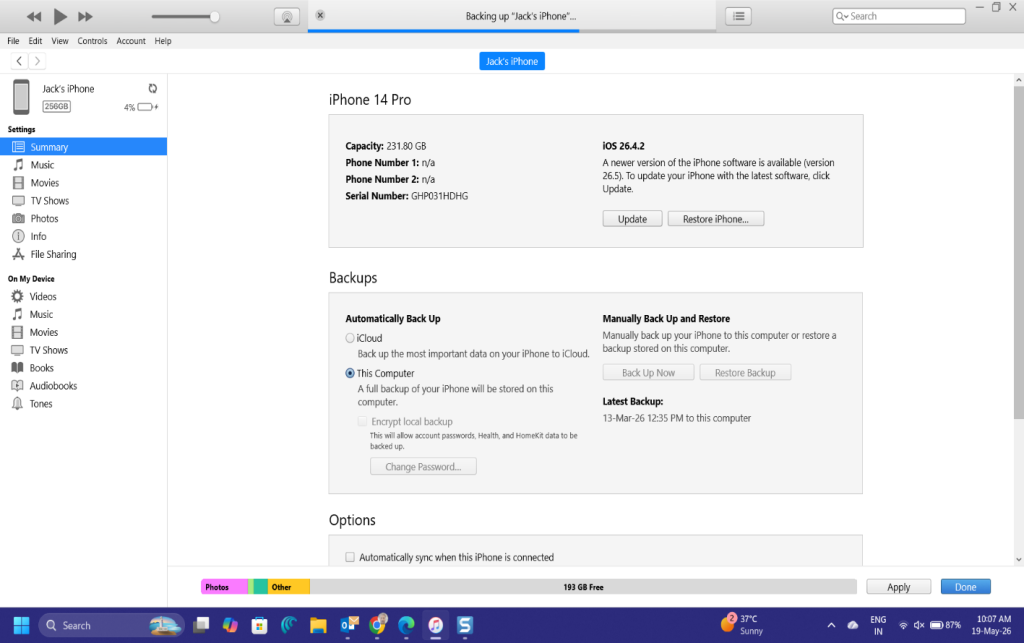Click the Restore Backup button
This screenshot has width=1024, height=643.
(x=745, y=373)
